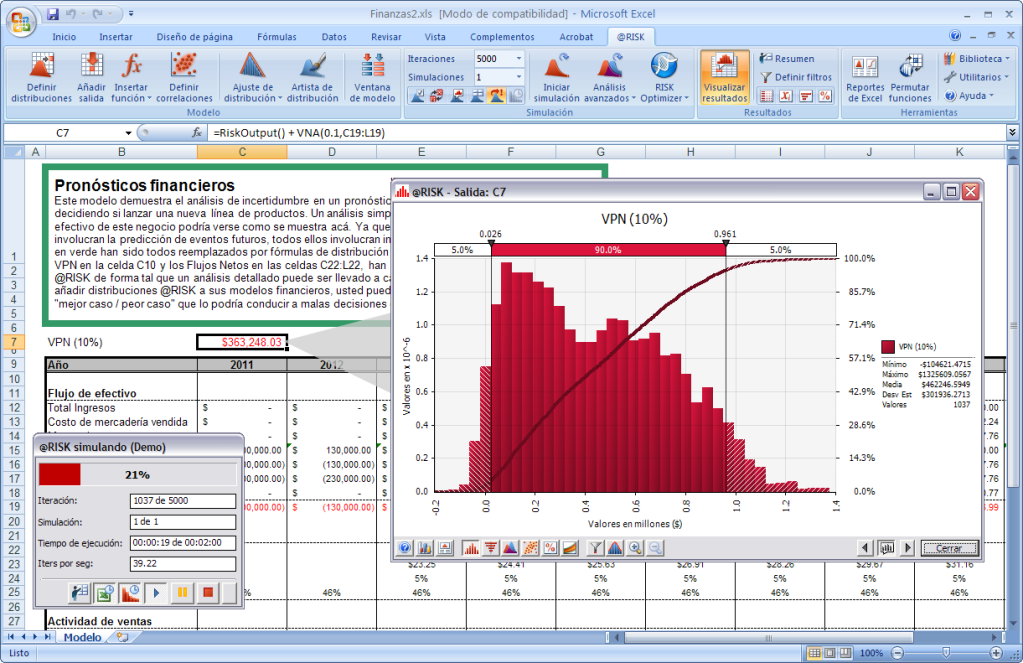This screenshot has height=663, width=1023.
Task: Click the Añadir salida icon
Action: (91, 78)
